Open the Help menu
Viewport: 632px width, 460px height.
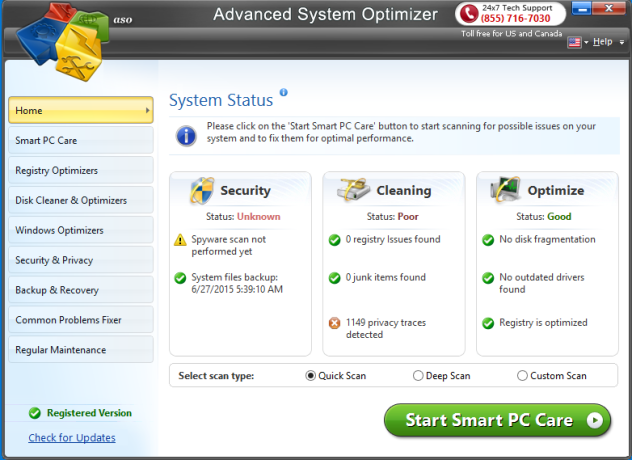(603, 42)
